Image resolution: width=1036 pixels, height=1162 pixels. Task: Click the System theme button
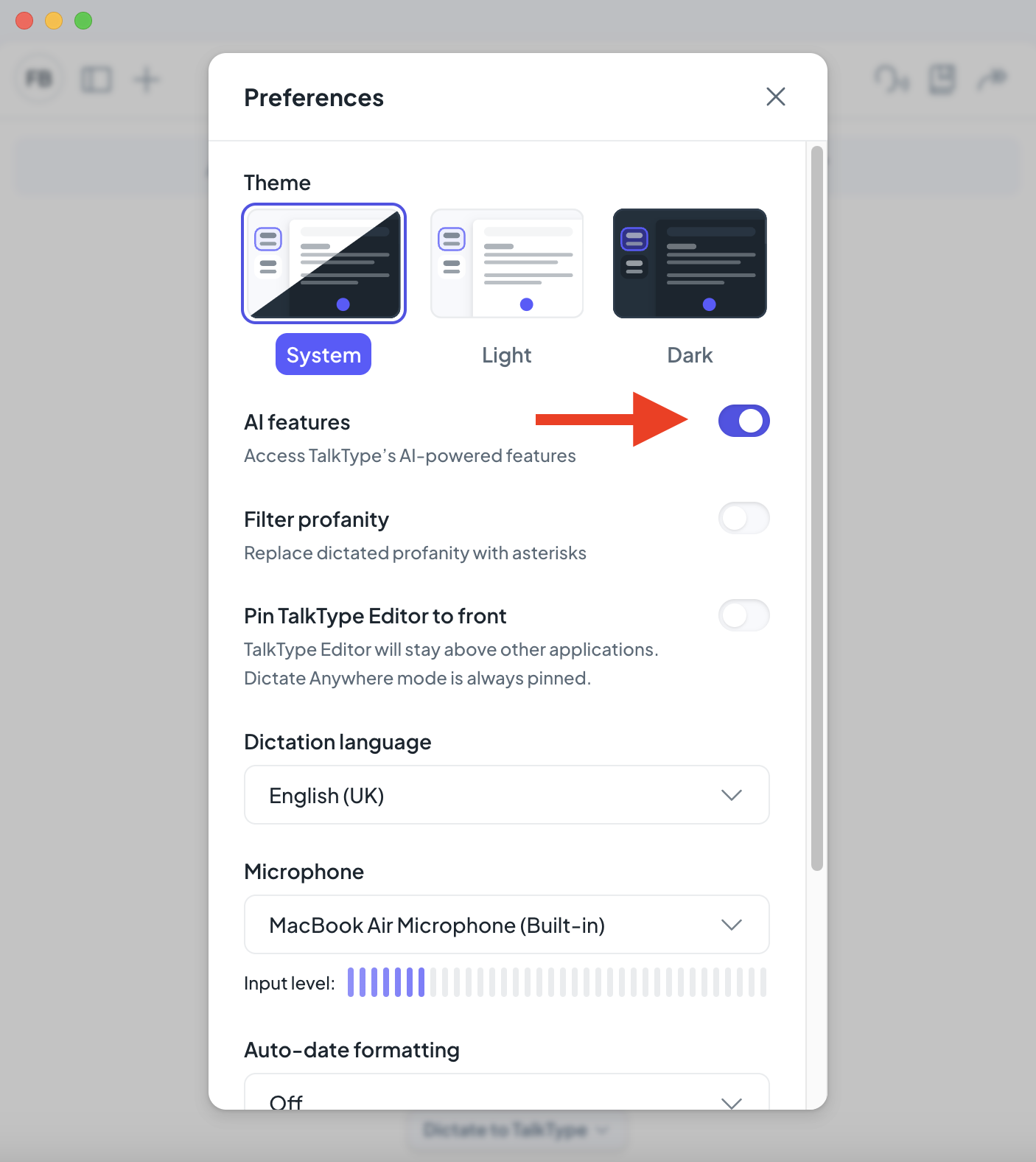(323, 354)
